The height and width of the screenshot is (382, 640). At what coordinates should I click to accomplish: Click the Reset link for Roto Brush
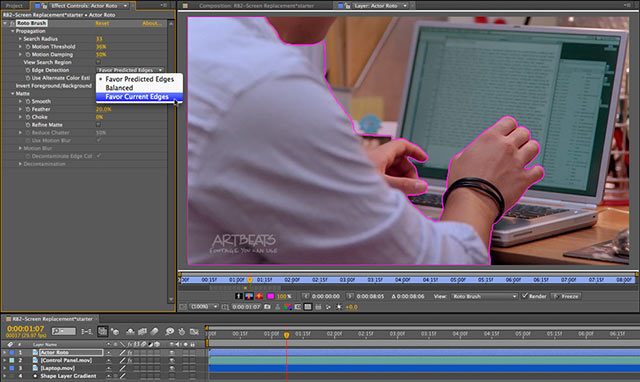[x=102, y=23]
